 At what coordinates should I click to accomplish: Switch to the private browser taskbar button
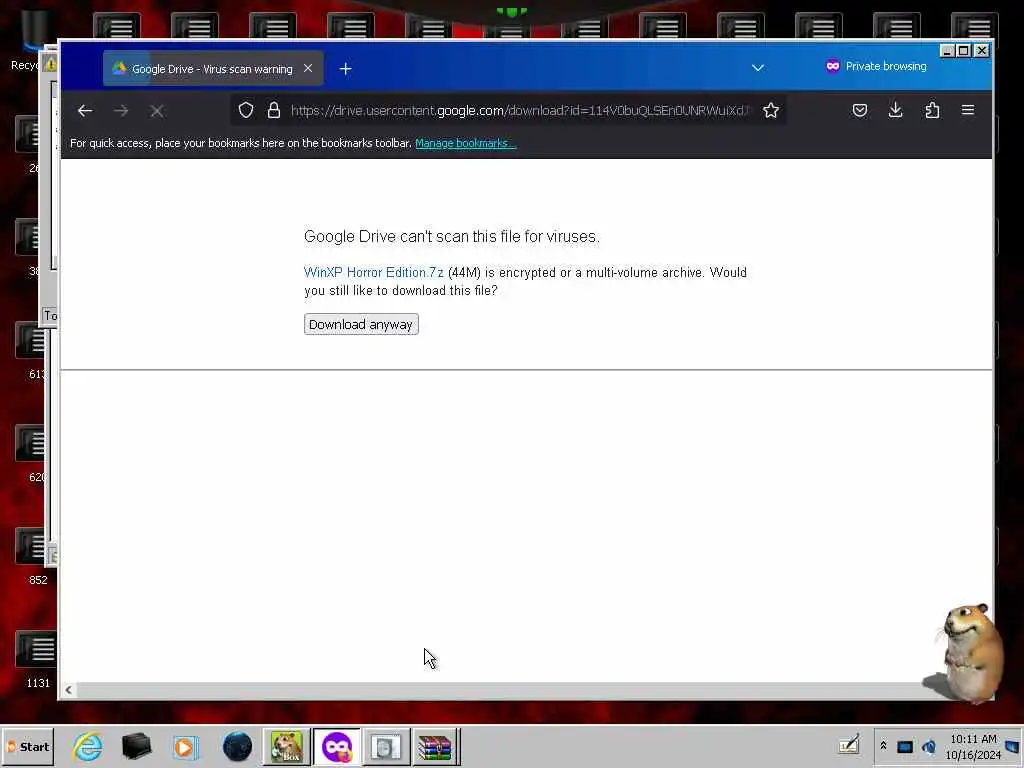pyautogui.click(x=337, y=746)
